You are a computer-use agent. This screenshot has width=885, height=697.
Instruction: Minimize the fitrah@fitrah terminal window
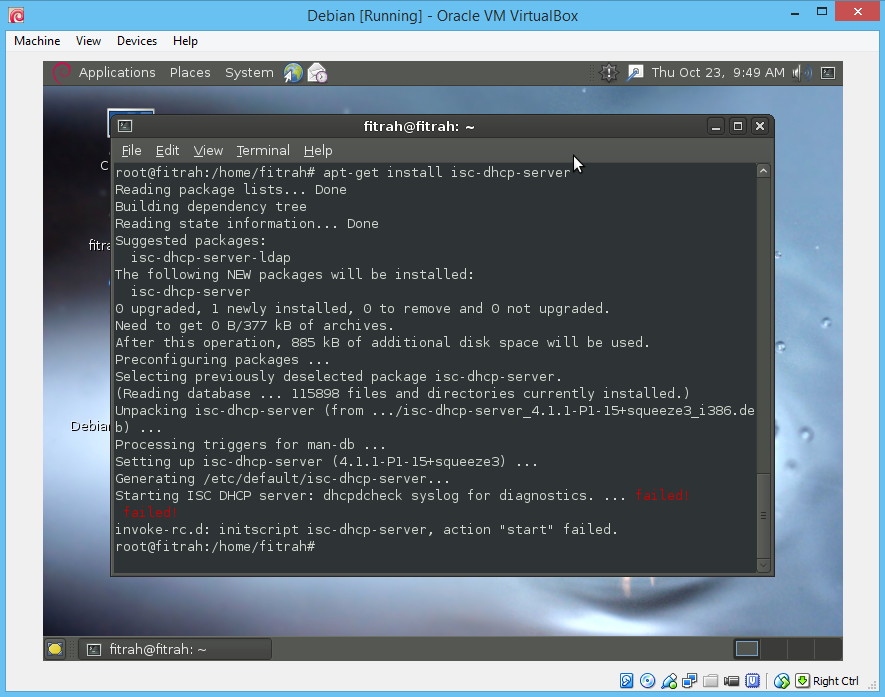click(716, 126)
